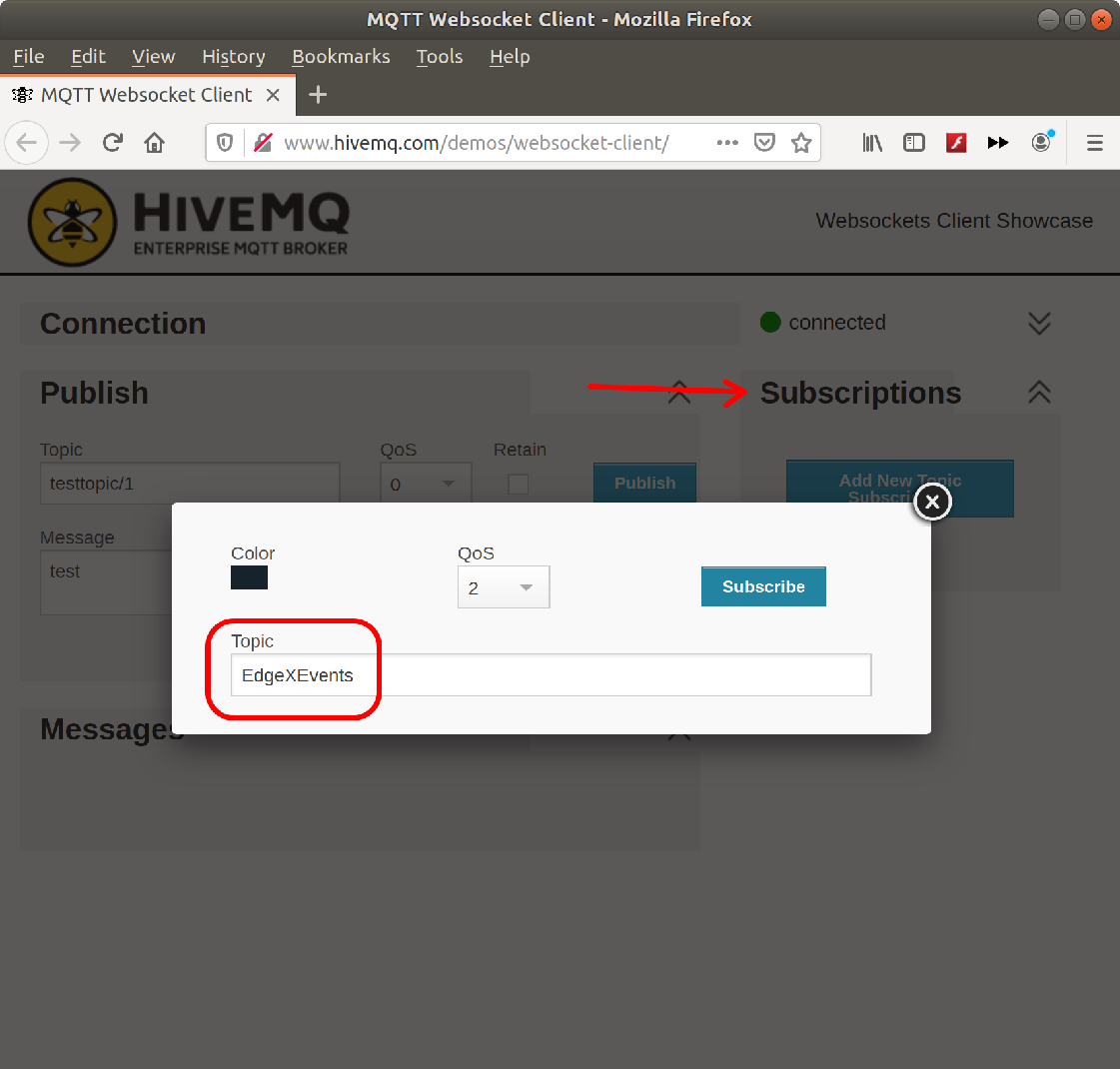
Task: Pick the subscription Color swatch
Action: [x=250, y=577]
